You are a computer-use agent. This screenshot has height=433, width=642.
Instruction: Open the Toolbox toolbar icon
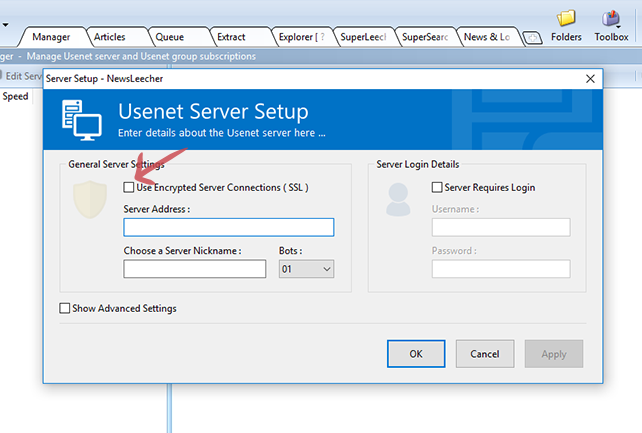pyautogui.click(x=611, y=26)
